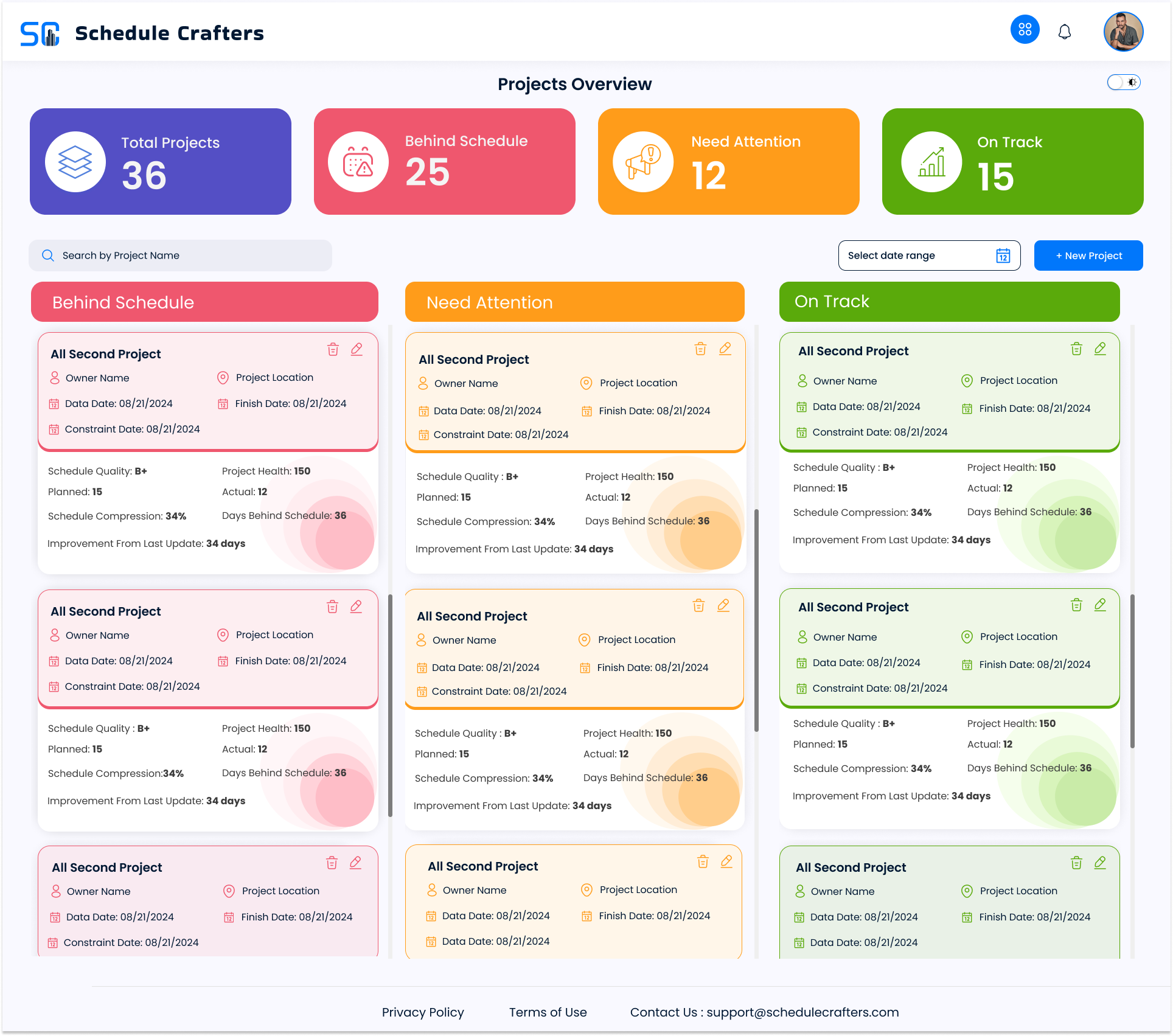Delete second On Track project card
The height and width of the screenshot is (1036, 1173).
tap(1076, 605)
